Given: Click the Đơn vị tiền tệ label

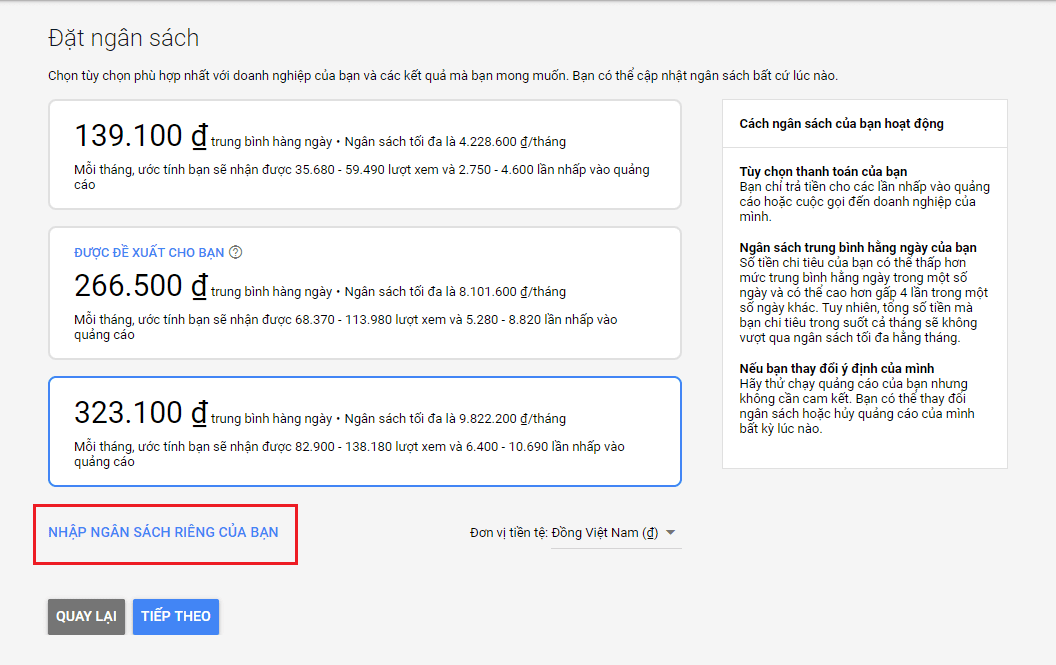Looking at the screenshot, I should pyautogui.click(x=508, y=533).
